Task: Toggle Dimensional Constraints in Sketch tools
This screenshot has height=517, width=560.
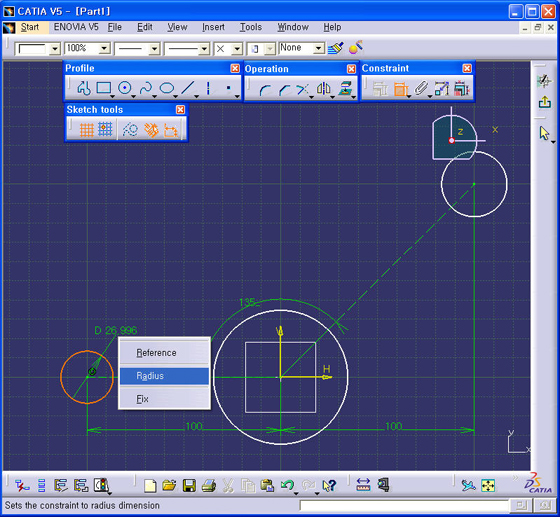Action: (x=171, y=130)
